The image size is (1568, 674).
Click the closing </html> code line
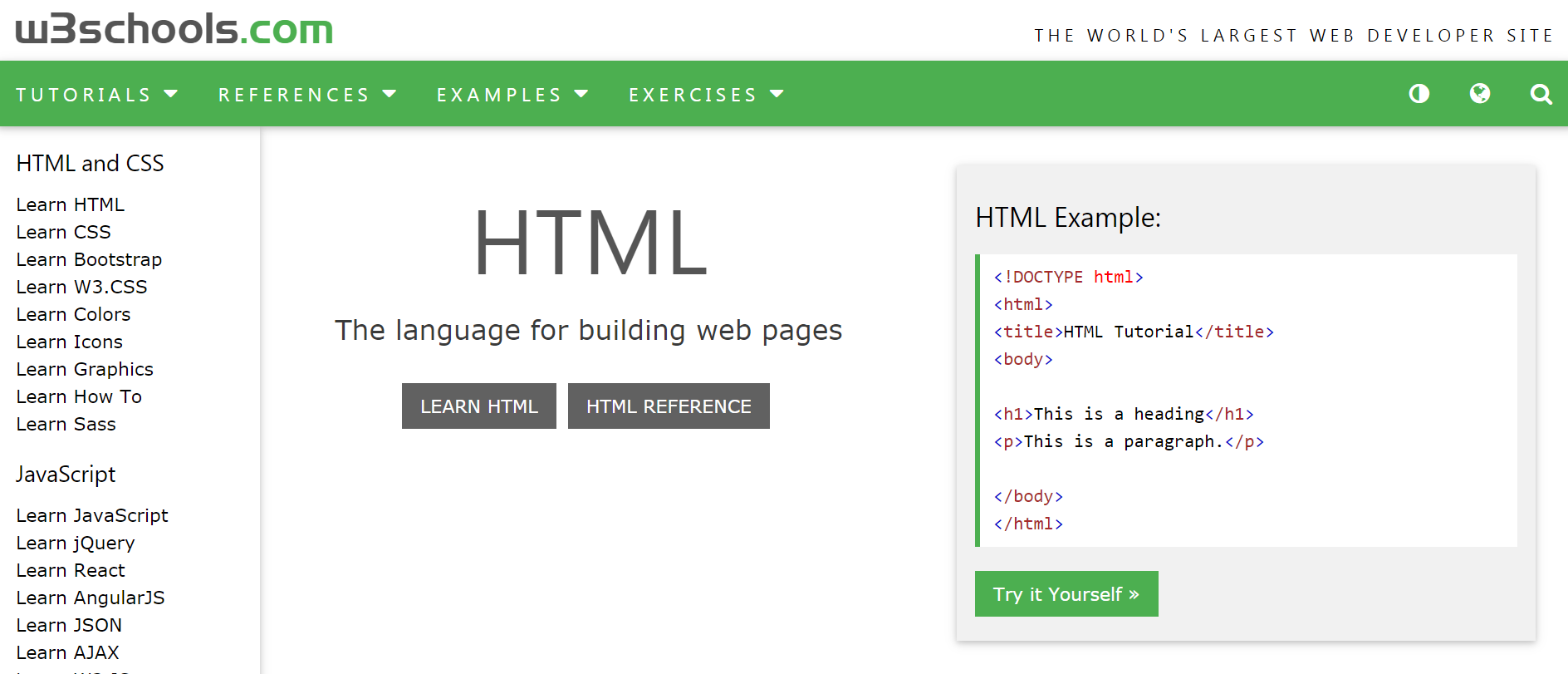tap(1028, 524)
